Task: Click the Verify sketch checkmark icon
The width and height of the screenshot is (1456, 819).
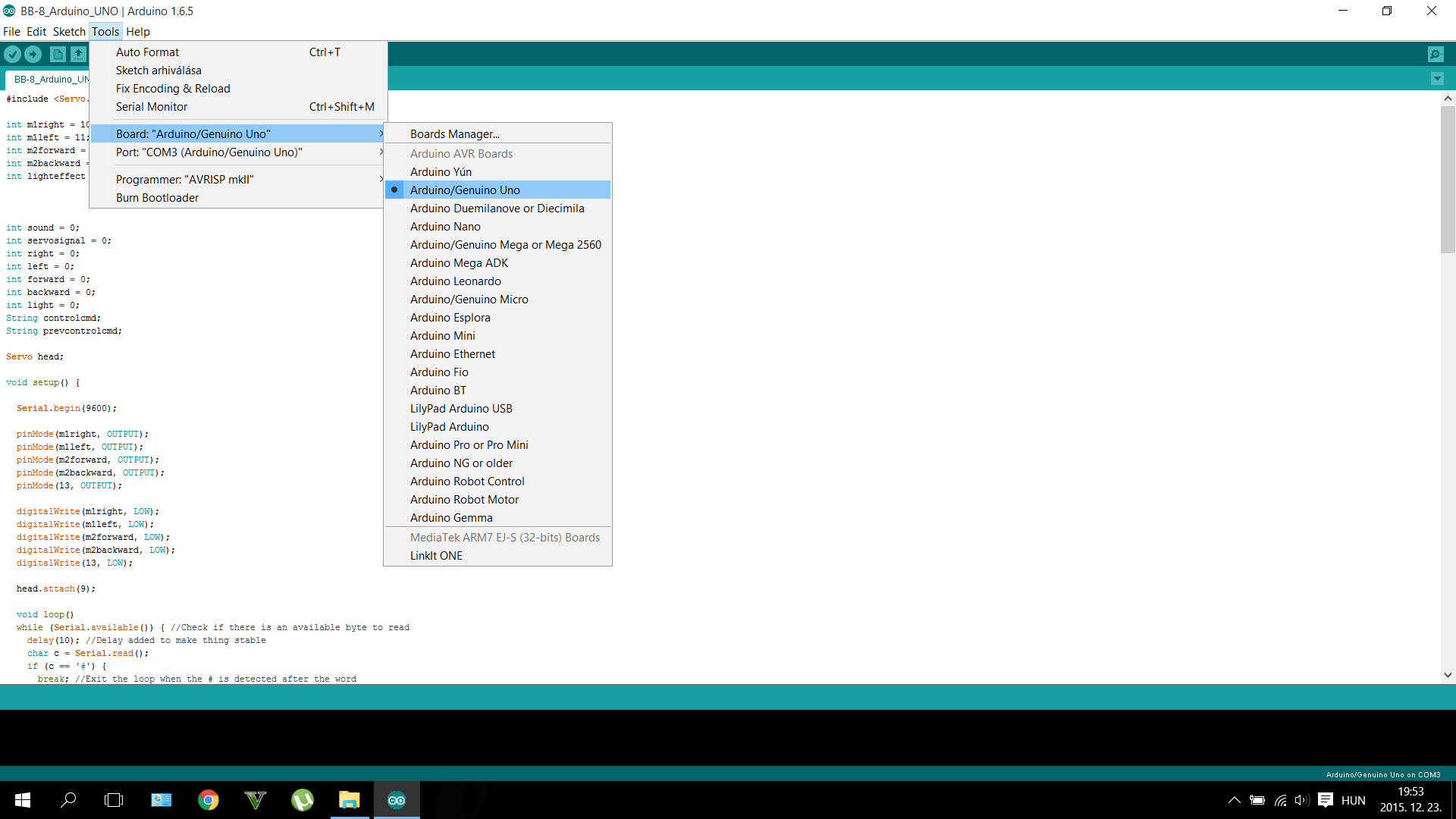Action: [12, 54]
